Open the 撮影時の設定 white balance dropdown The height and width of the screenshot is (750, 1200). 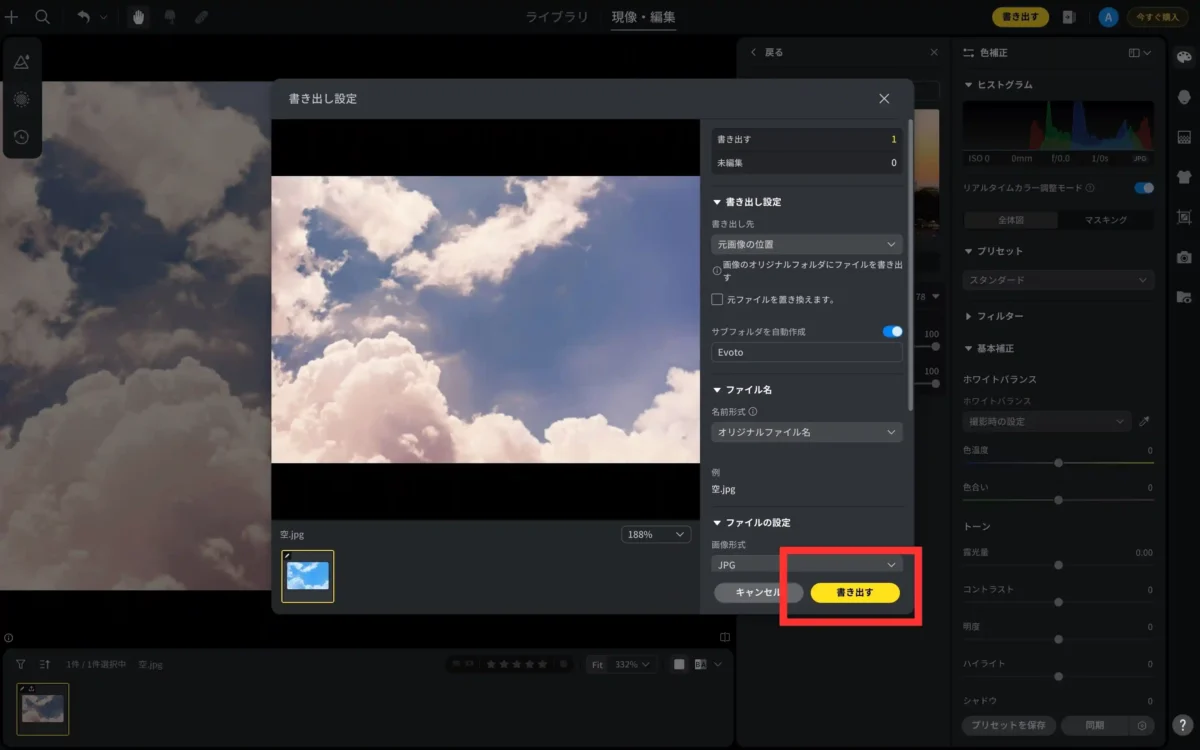pos(1047,422)
